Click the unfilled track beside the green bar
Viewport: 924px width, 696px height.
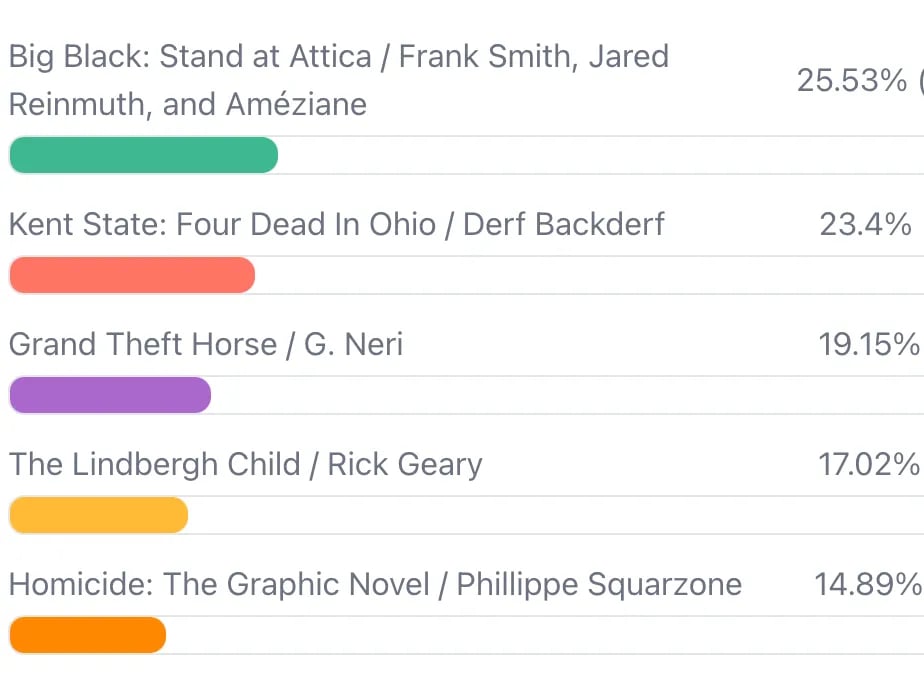(600, 155)
